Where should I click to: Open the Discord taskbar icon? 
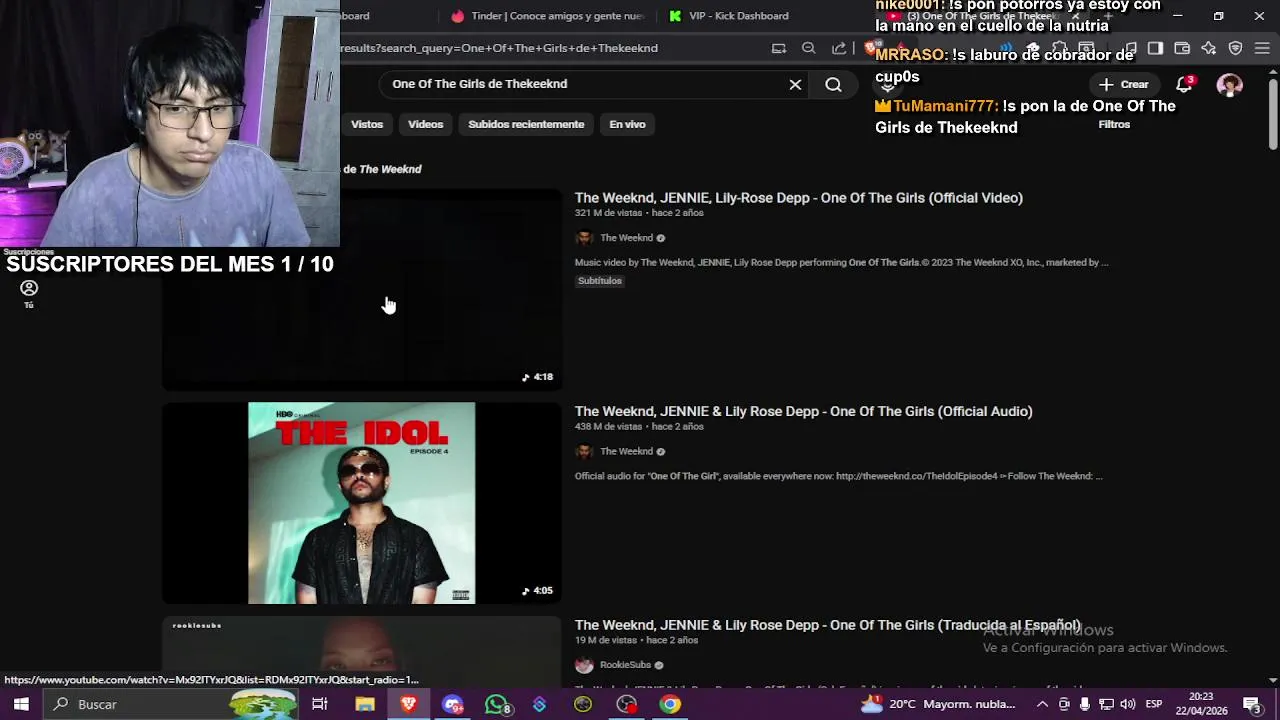click(x=453, y=704)
